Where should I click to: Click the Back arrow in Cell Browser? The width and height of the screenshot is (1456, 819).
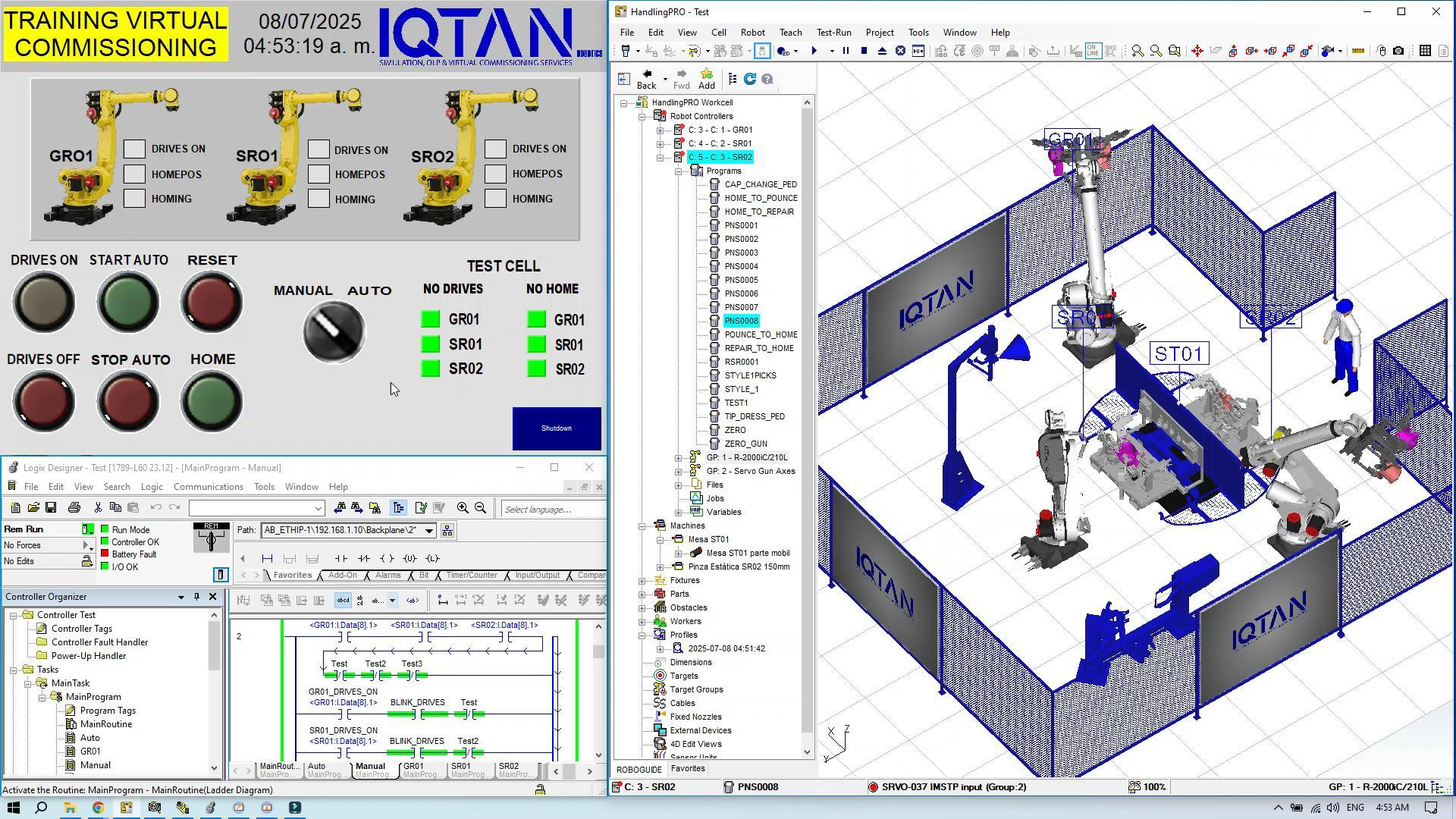point(647,79)
